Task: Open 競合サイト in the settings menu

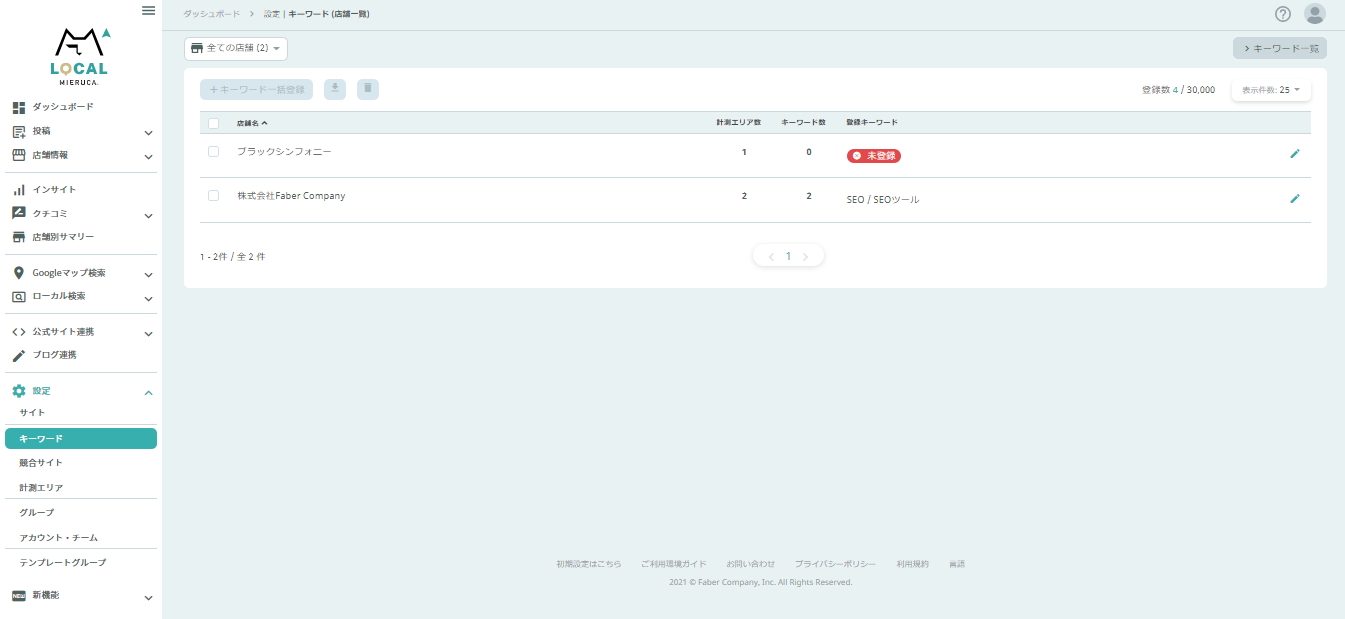Action: 41,463
